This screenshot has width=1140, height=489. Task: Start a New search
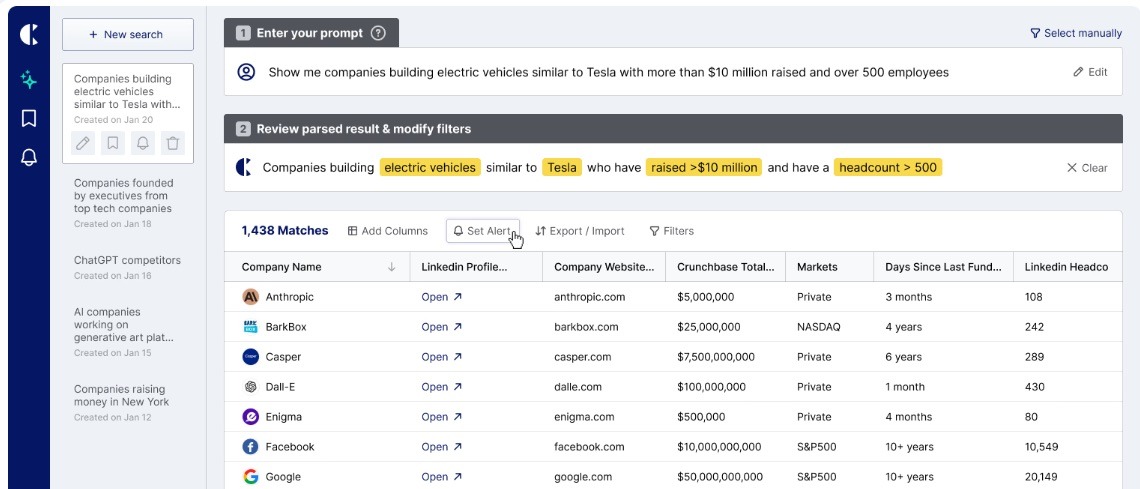(128, 34)
